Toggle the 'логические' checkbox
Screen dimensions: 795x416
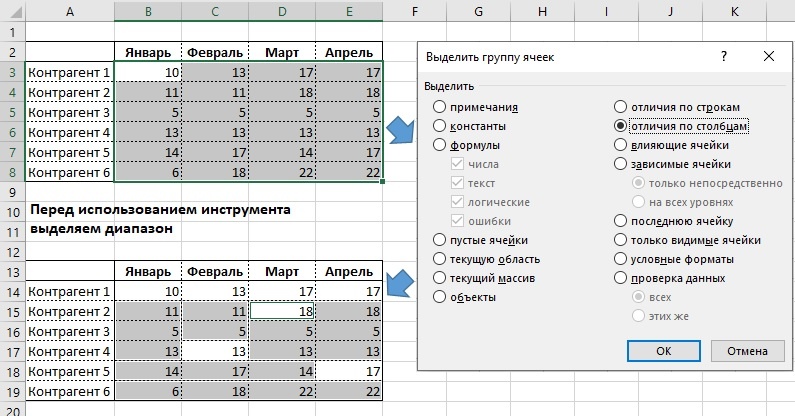point(457,202)
